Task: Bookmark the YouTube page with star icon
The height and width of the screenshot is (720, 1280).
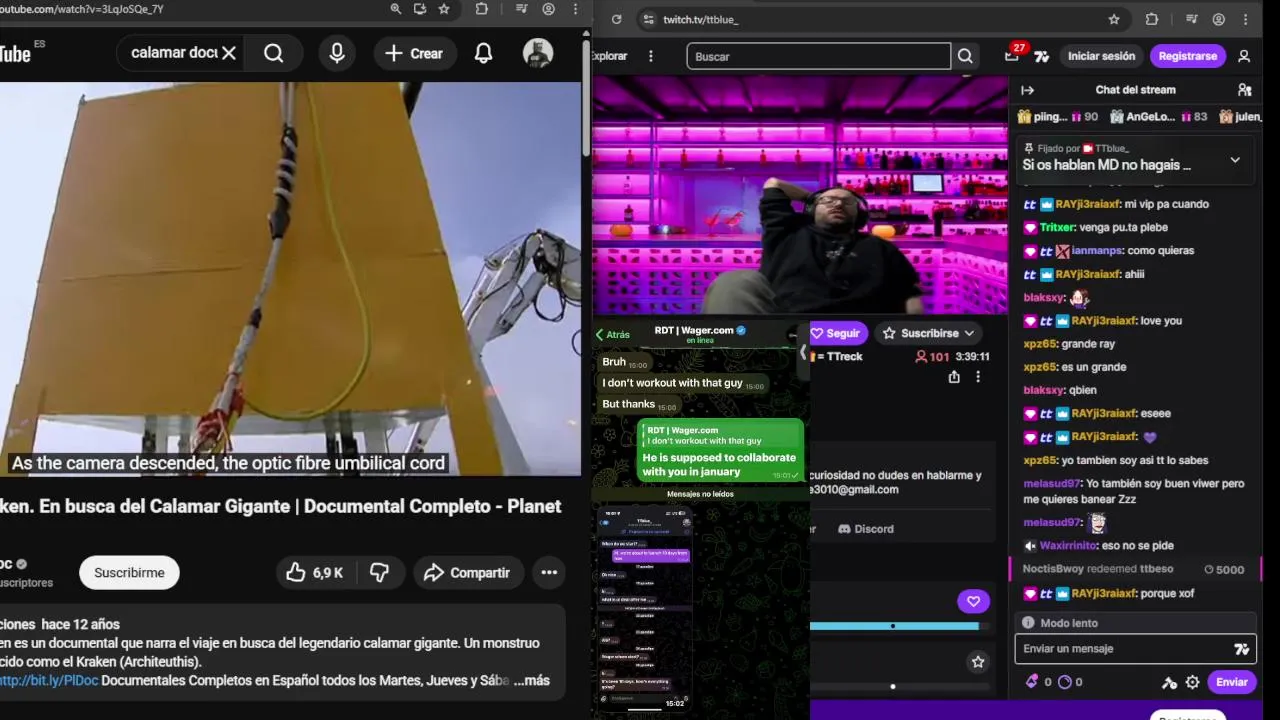Action: click(x=444, y=9)
